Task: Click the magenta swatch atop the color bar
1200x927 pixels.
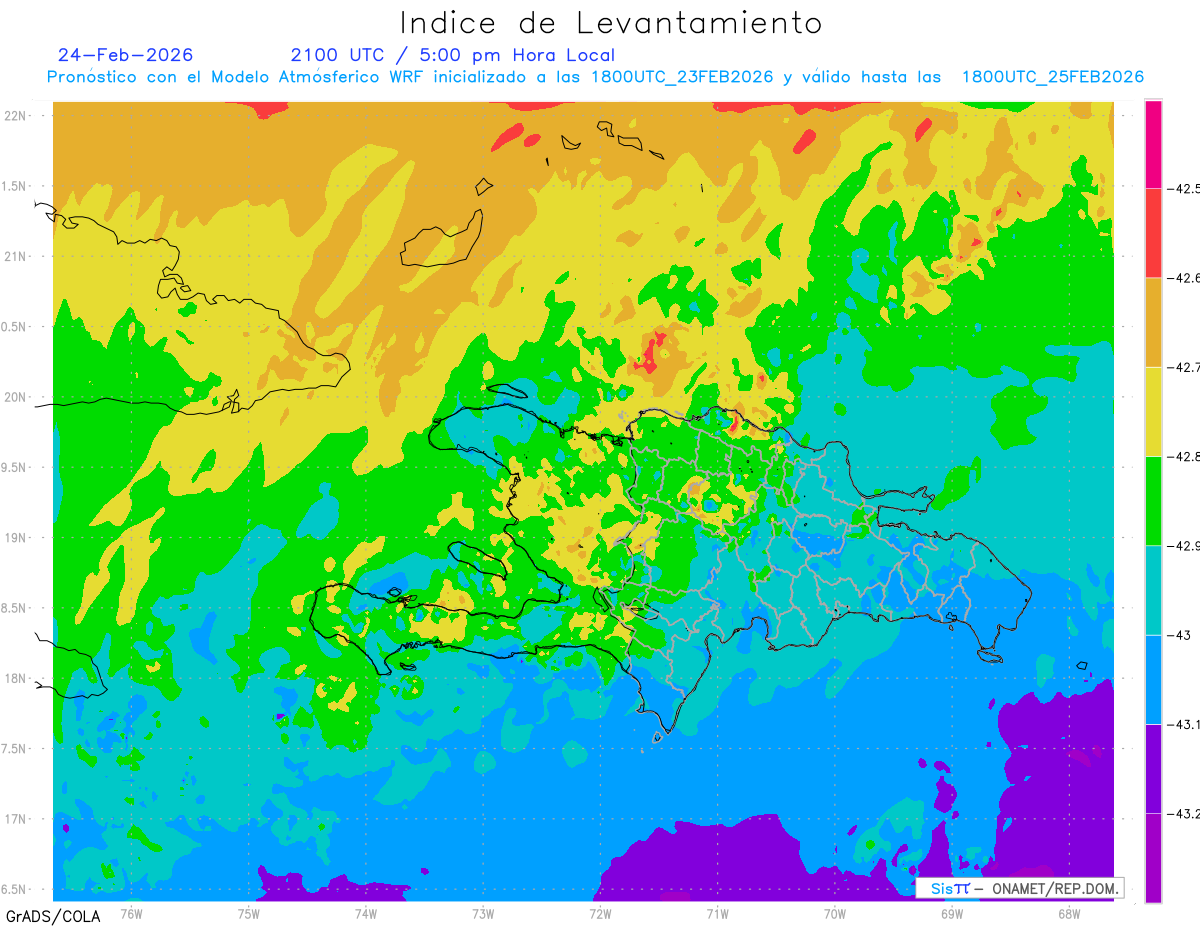Action: click(x=1153, y=143)
